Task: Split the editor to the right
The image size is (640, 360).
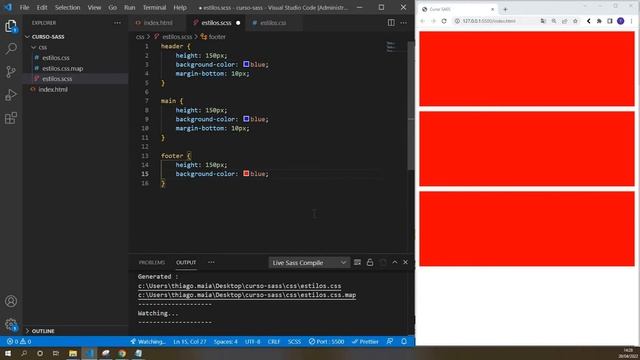Action: 391,23
